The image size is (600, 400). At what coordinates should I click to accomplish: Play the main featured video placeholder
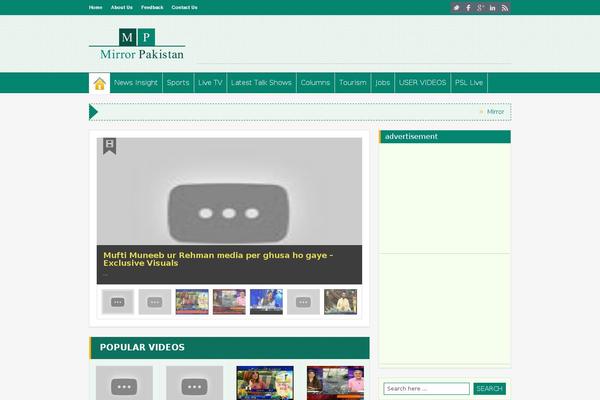pyautogui.click(x=229, y=213)
